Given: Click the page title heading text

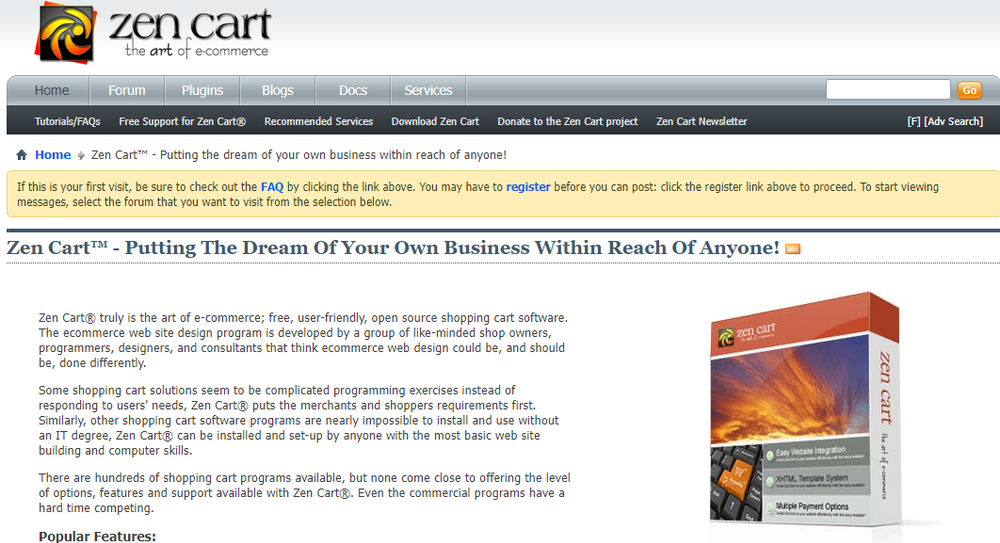Looking at the screenshot, I should (393, 248).
